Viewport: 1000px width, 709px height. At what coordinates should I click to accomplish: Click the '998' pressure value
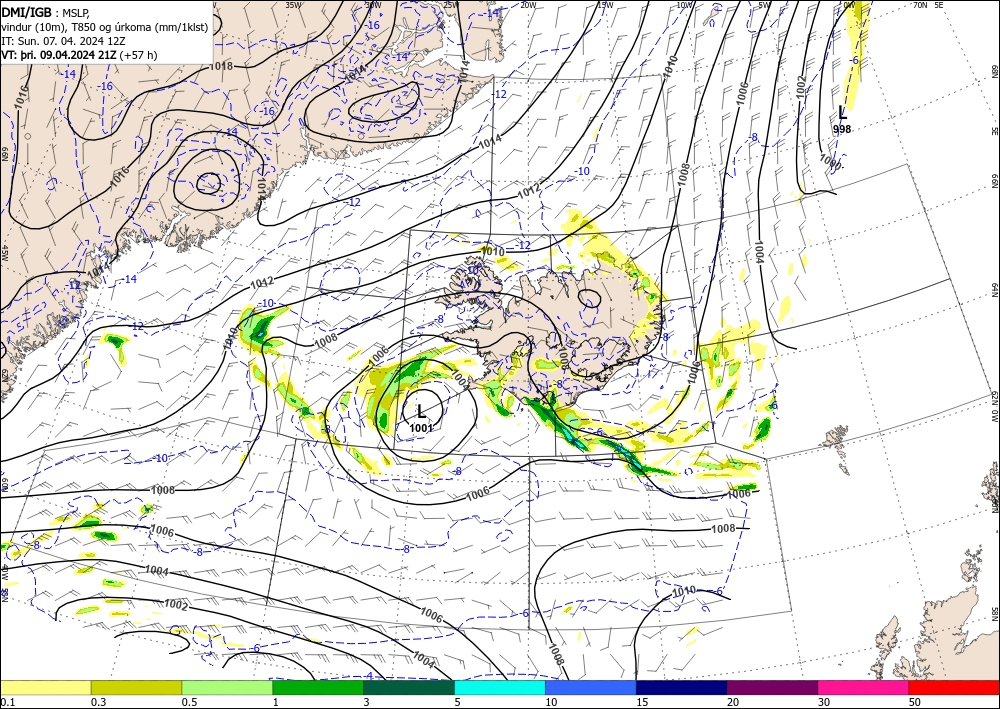842,129
